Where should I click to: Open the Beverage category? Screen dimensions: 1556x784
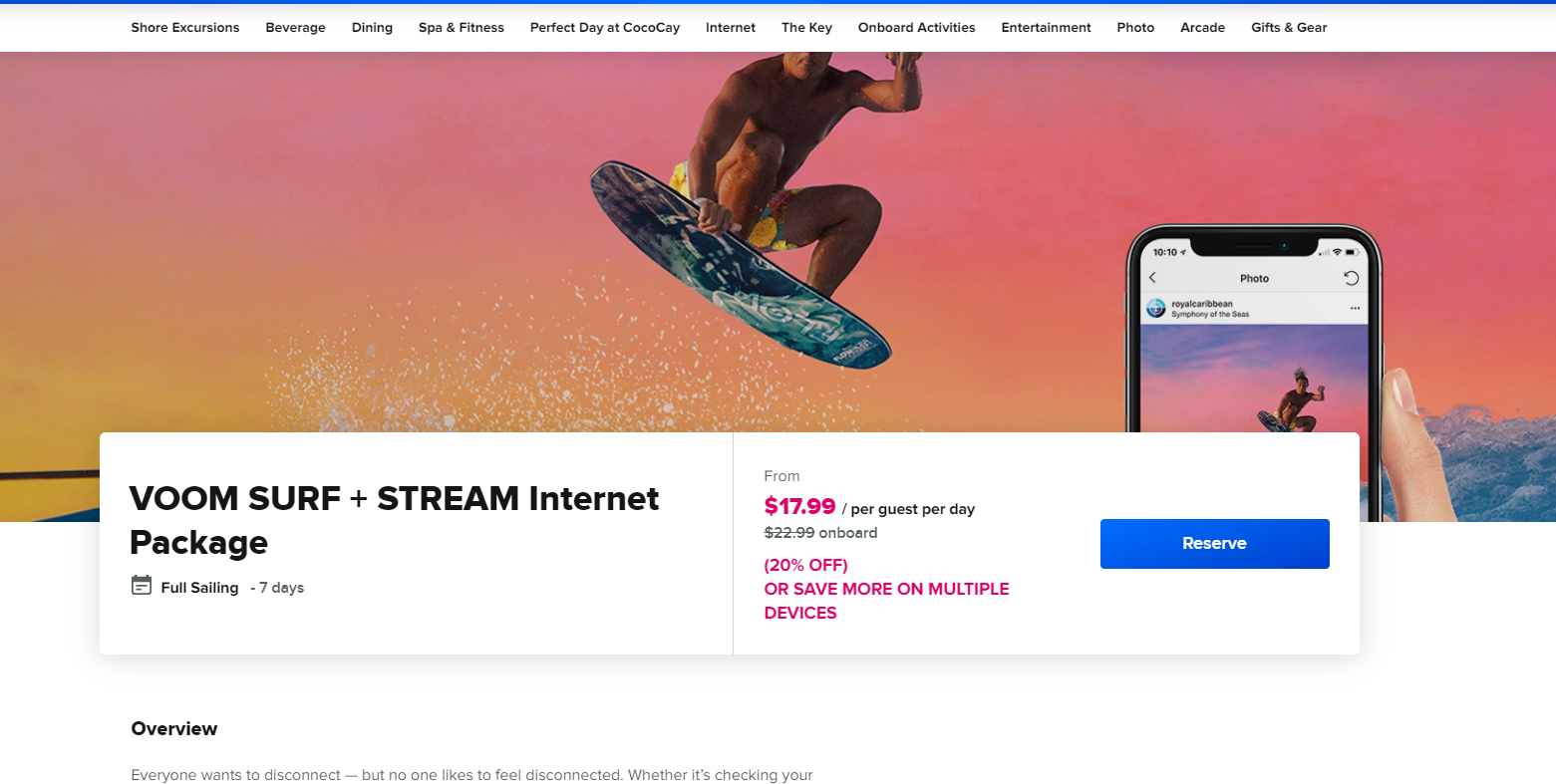pos(295,28)
